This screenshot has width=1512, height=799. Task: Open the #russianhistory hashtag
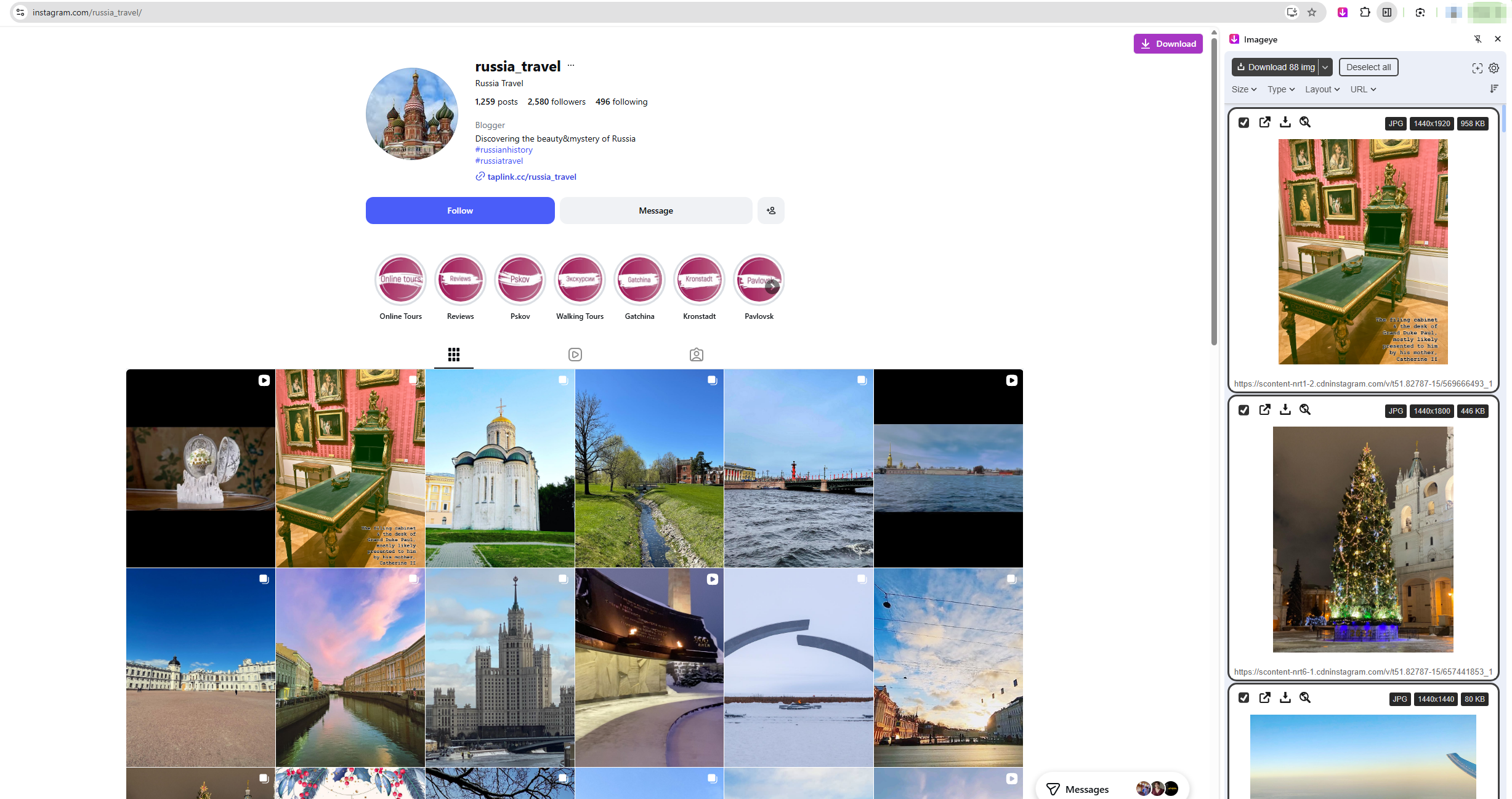(504, 150)
